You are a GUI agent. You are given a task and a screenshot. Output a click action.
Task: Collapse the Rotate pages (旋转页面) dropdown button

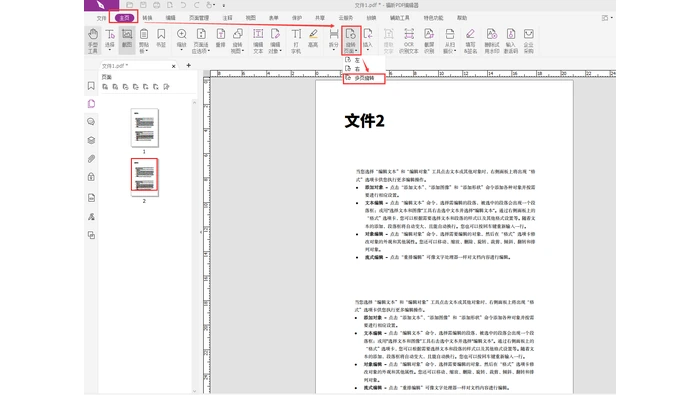[x=351, y=41]
